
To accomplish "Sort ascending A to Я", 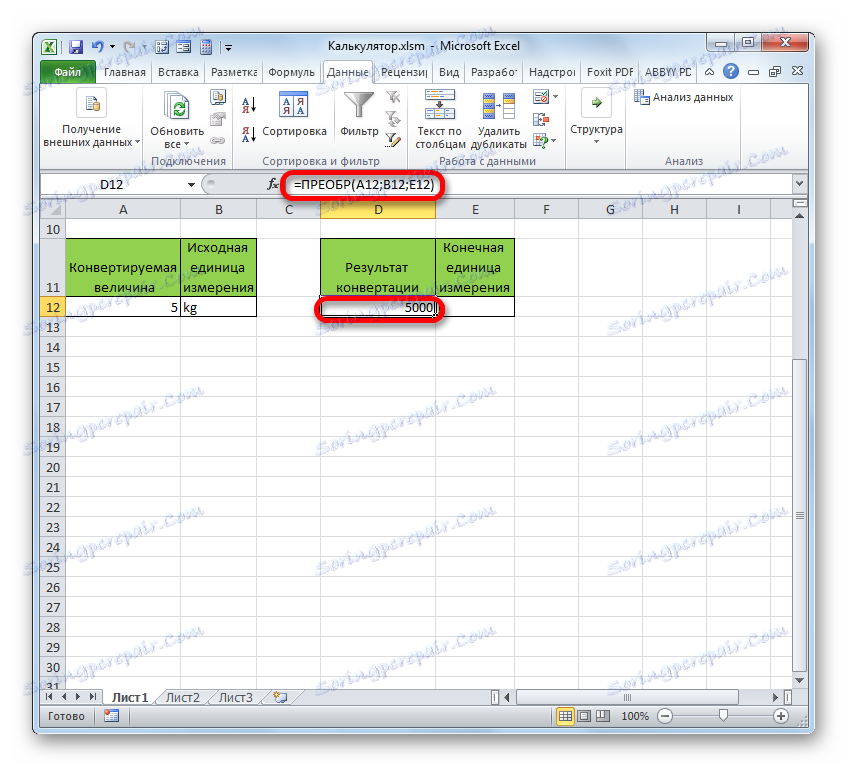I will click(x=248, y=105).
